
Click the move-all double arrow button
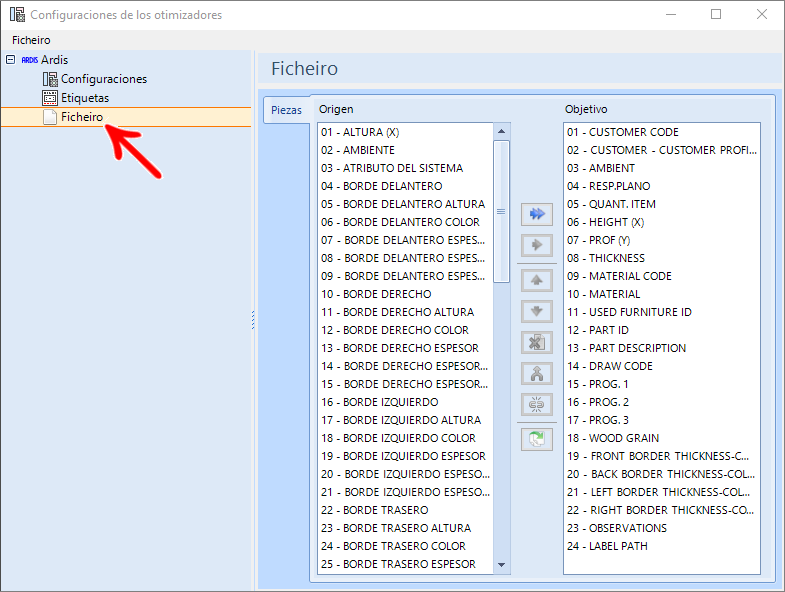(537, 214)
